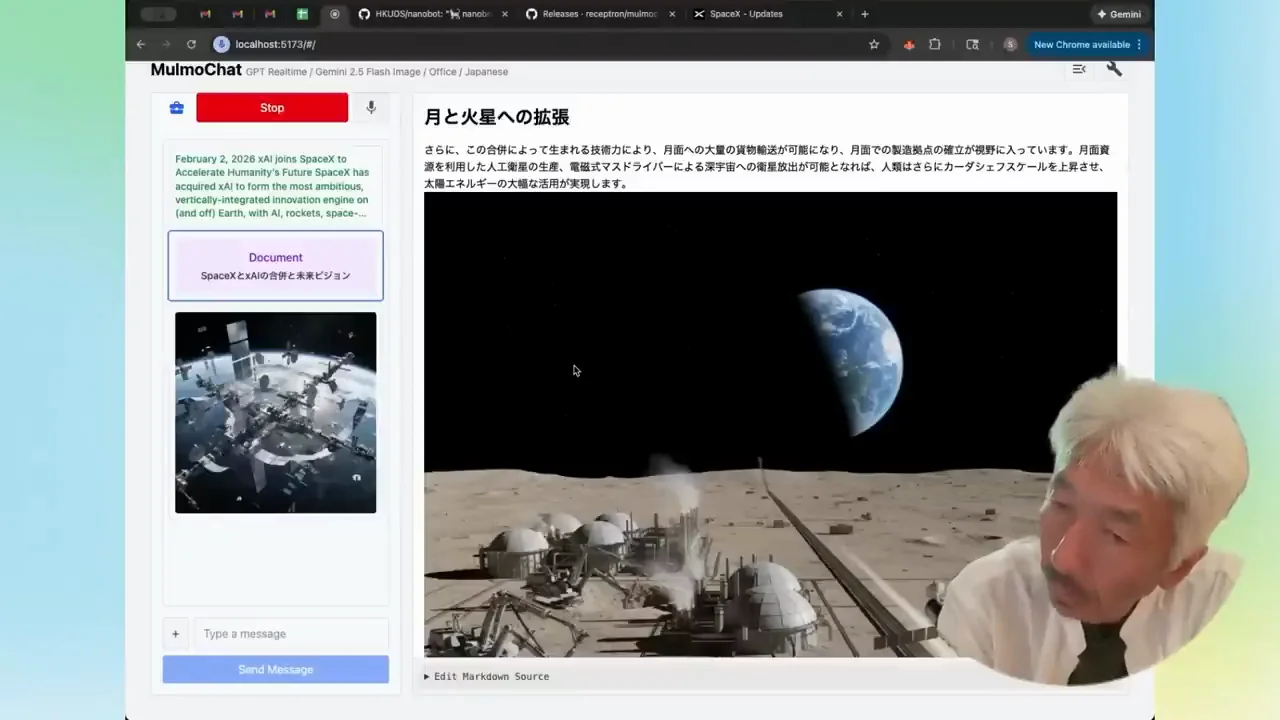
Task: Toggle the microphone next to Stop
Action: tap(371, 108)
